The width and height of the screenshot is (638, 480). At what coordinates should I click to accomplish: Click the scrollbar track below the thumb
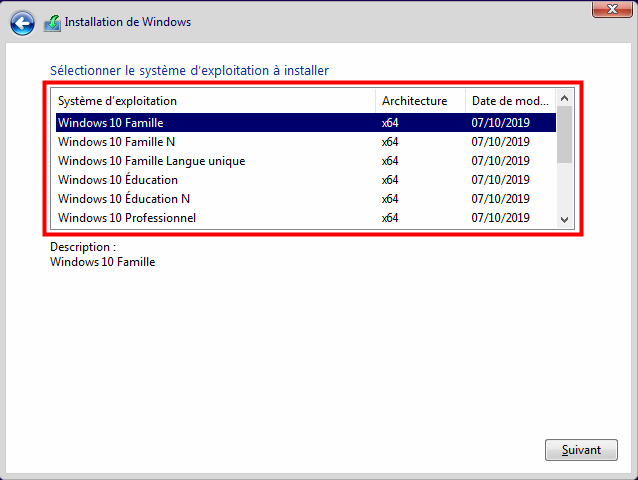[x=564, y=188]
